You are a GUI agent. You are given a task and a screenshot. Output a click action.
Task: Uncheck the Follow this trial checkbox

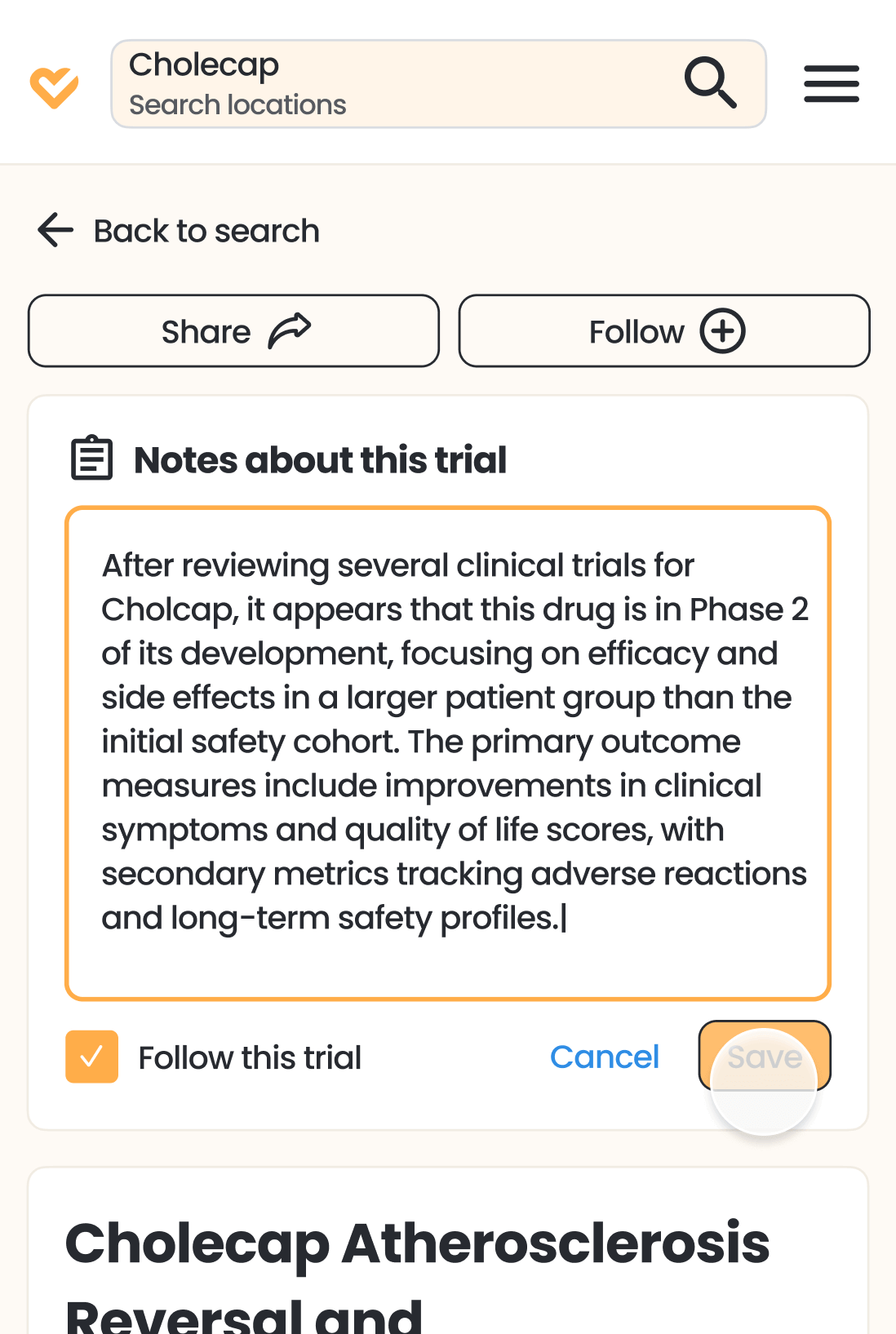[x=92, y=1057]
